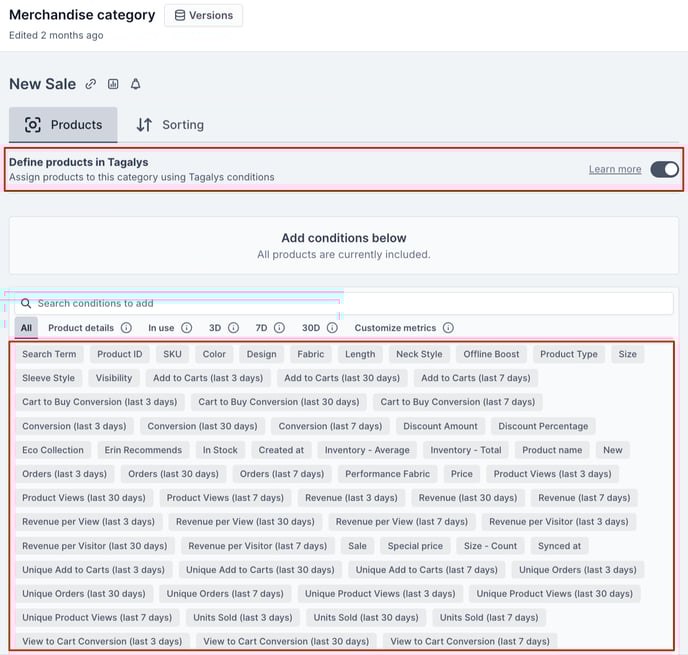Add the Discount Percentage condition
Screen dimensions: 688x655
543,426
